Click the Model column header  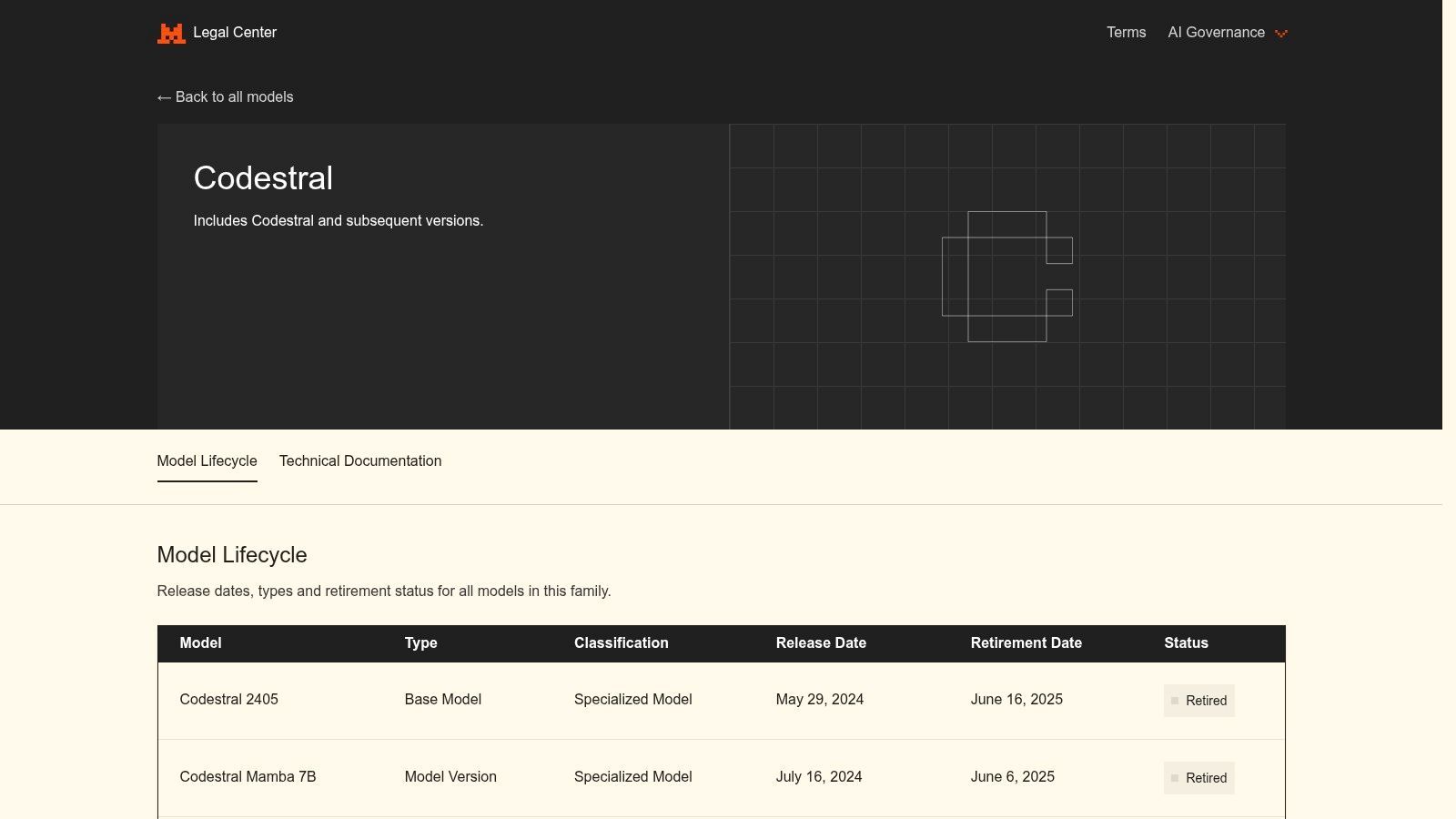pos(200,643)
